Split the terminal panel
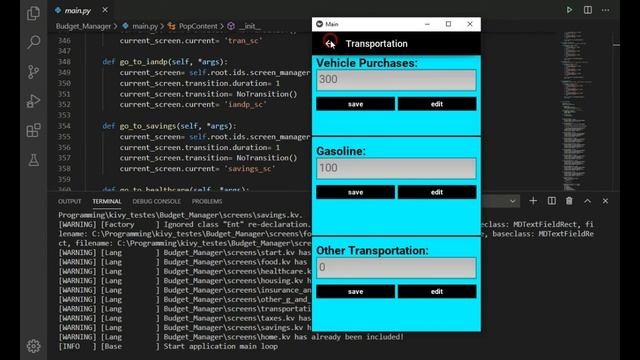 pos(551,201)
